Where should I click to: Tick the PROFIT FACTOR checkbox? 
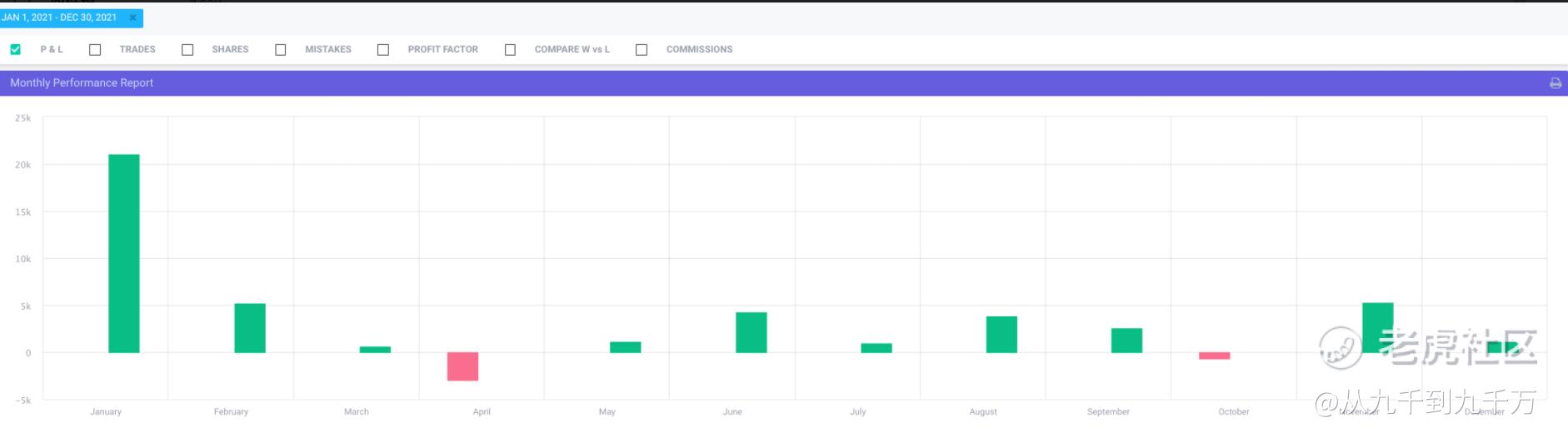coord(383,50)
